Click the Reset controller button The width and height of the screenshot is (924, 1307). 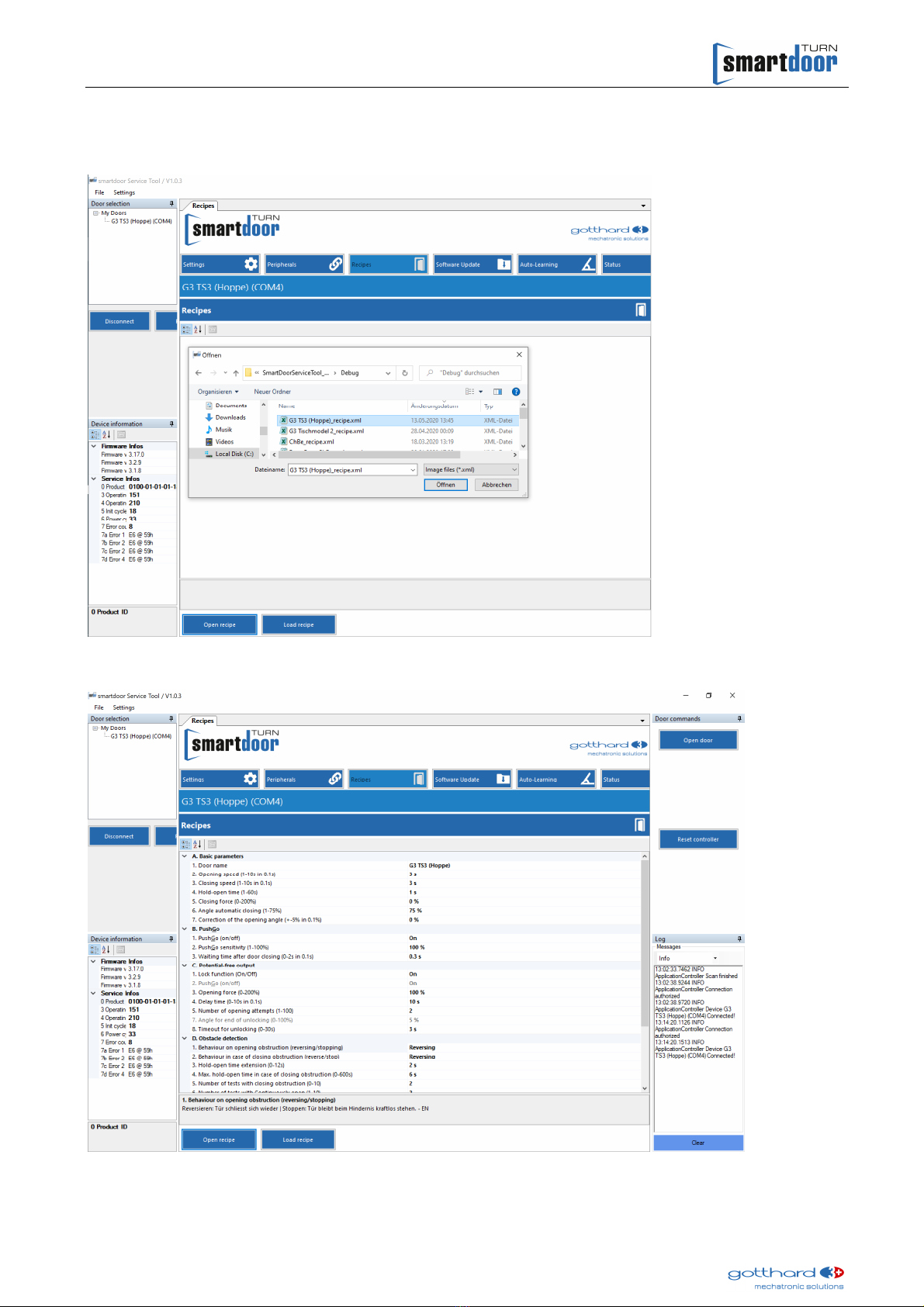(x=698, y=839)
